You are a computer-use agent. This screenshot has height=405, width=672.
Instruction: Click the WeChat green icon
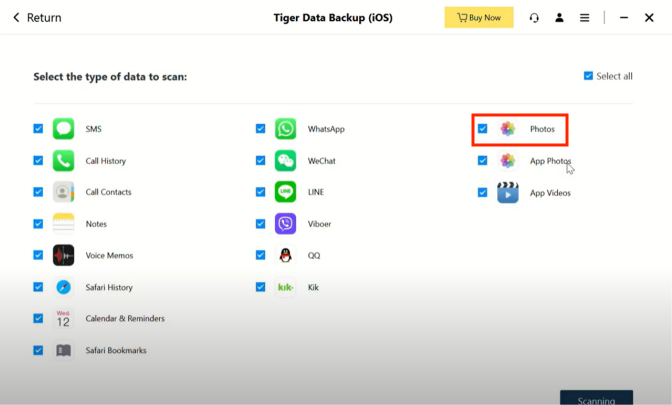[286, 160]
